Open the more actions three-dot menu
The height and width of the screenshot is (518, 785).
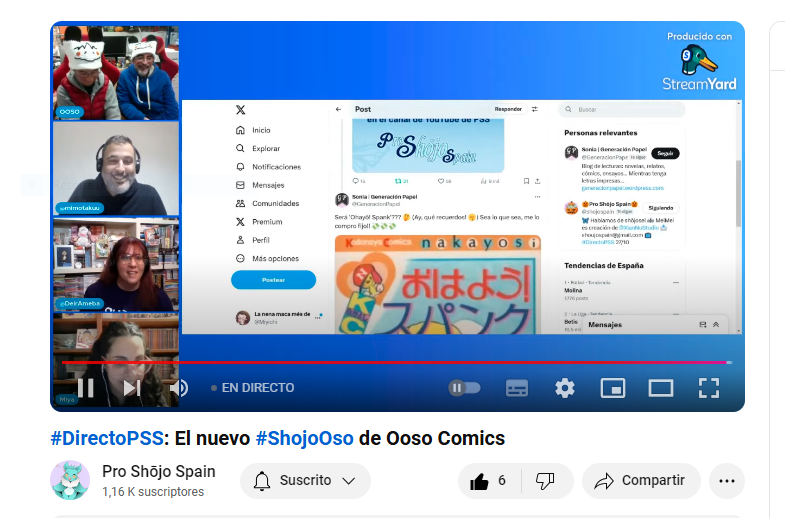[727, 480]
